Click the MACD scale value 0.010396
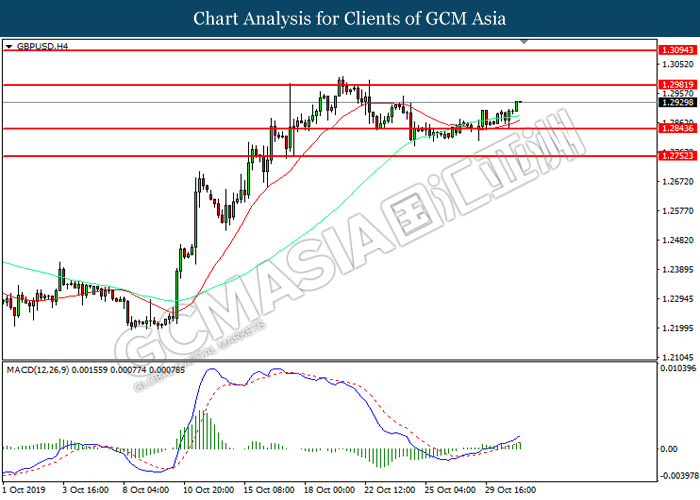 coord(678,368)
